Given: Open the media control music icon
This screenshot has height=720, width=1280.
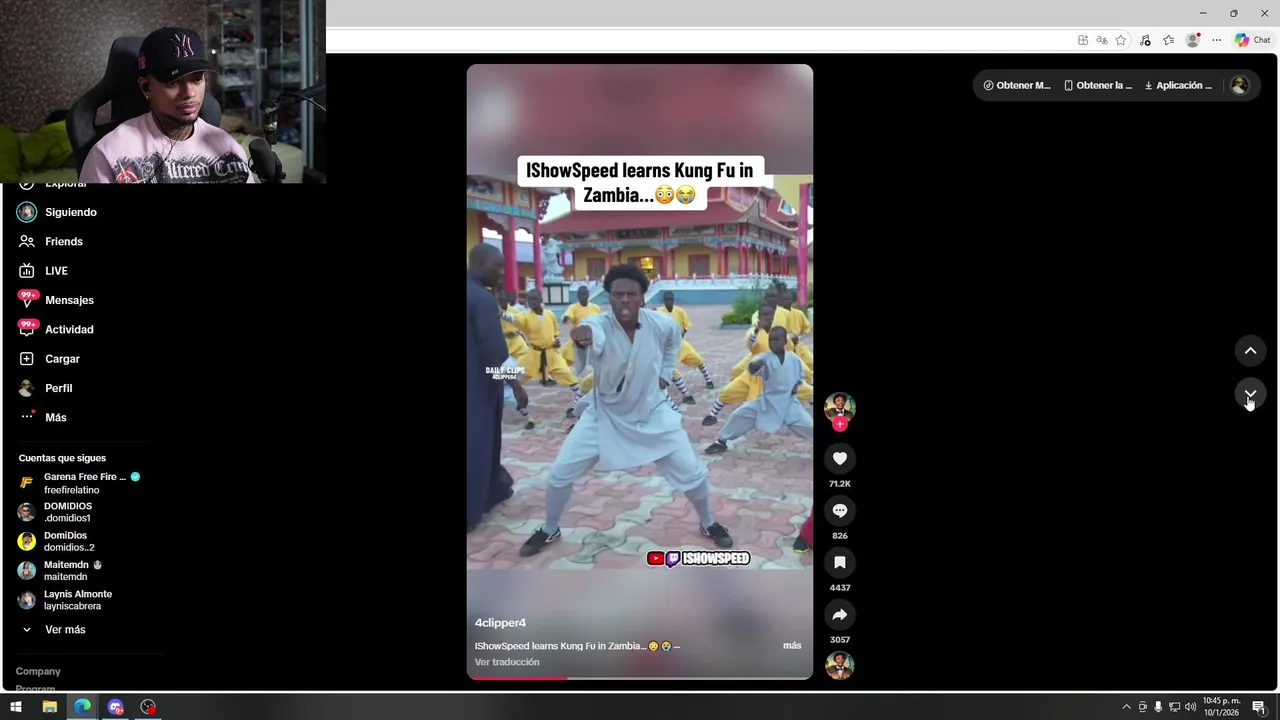Looking at the screenshot, I should click(x=1145, y=40).
